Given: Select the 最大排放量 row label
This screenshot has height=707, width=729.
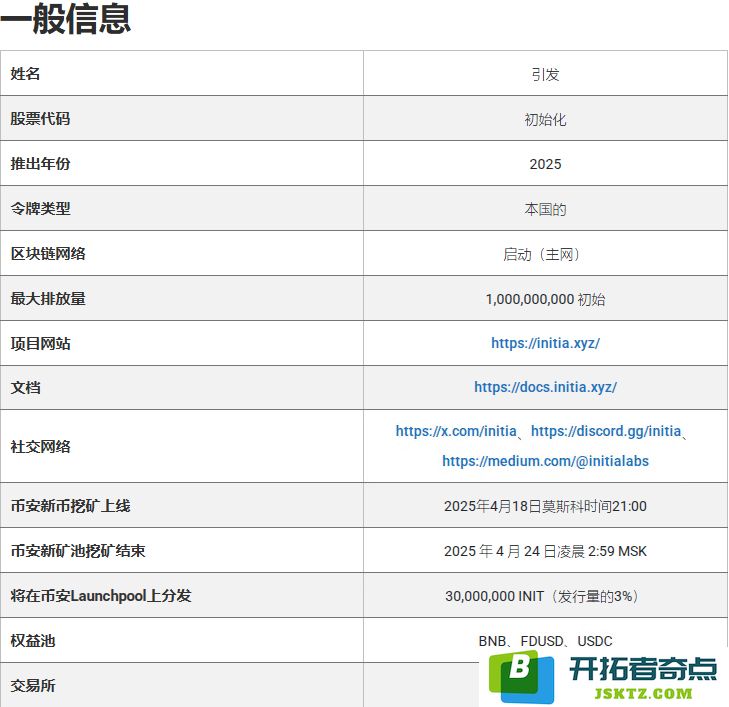Looking at the screenshot, I should point(48,298).
